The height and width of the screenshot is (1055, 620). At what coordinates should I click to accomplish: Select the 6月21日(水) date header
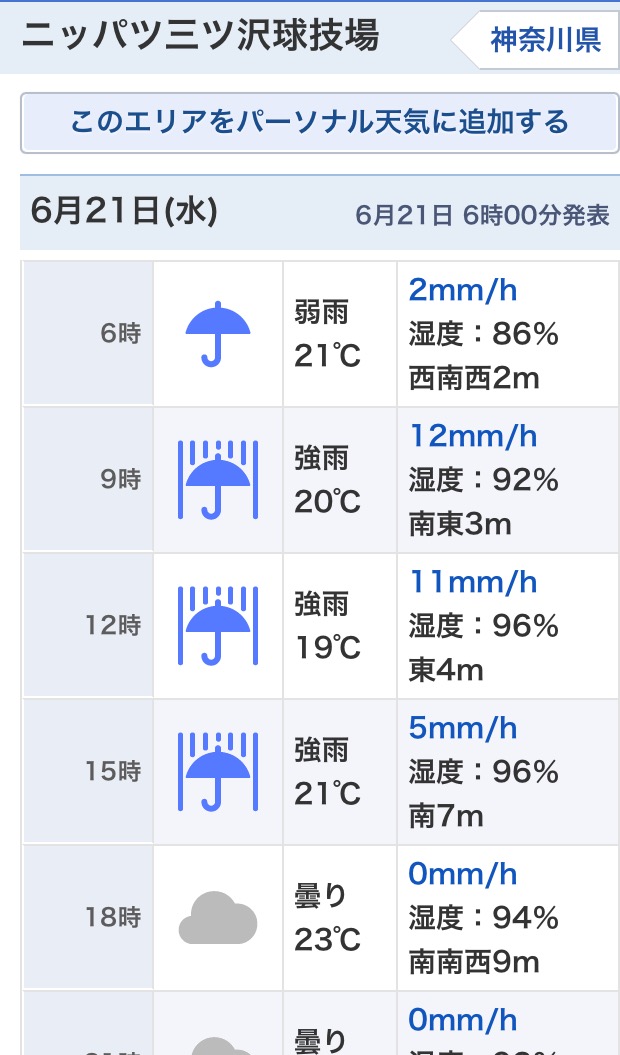(124, 211)
